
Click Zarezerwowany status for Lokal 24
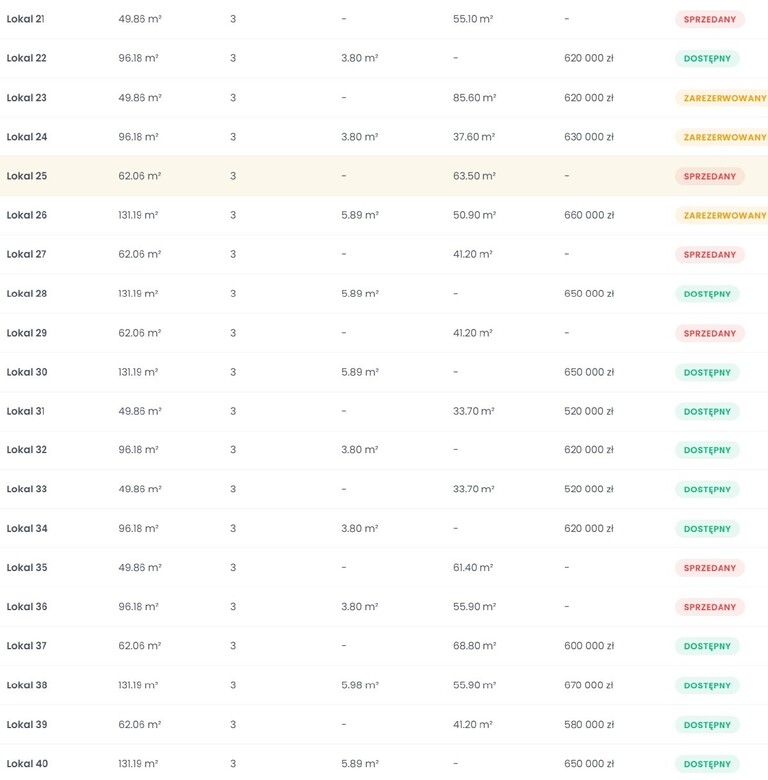click(724, 137)
